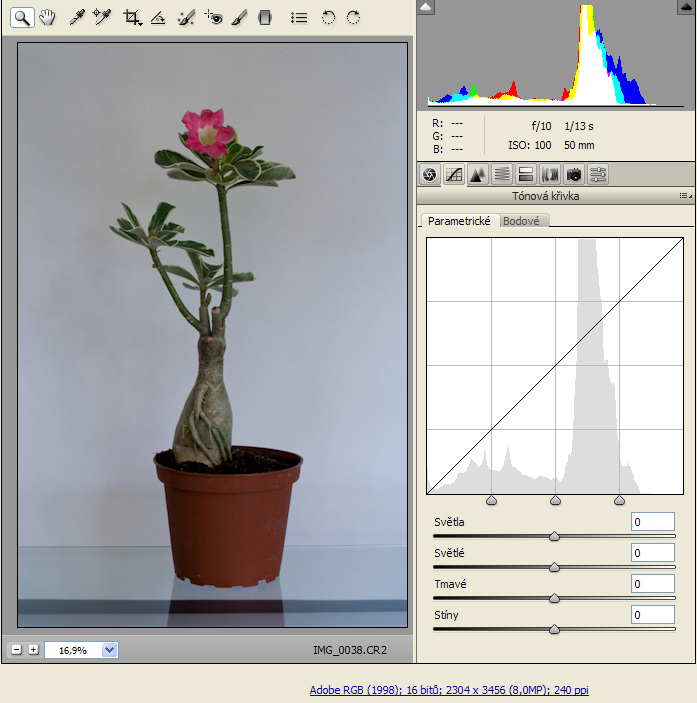
Task: Click the Tmavé value input field
Action: click(653, 584)
